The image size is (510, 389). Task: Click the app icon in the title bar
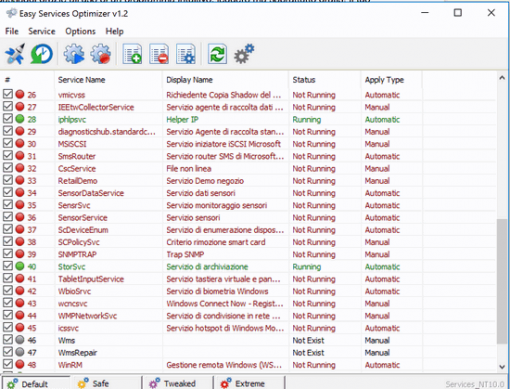click(x=11, y=13)
